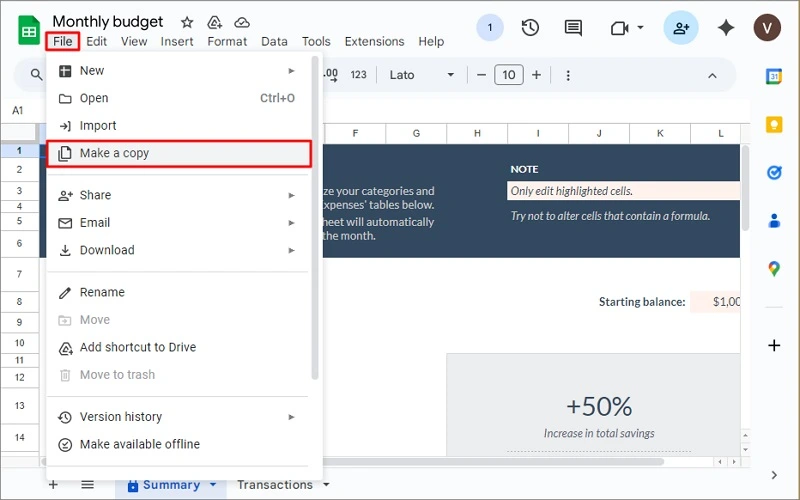Open the Edit menu
The image size is (800, 500).
coord(96,41)
